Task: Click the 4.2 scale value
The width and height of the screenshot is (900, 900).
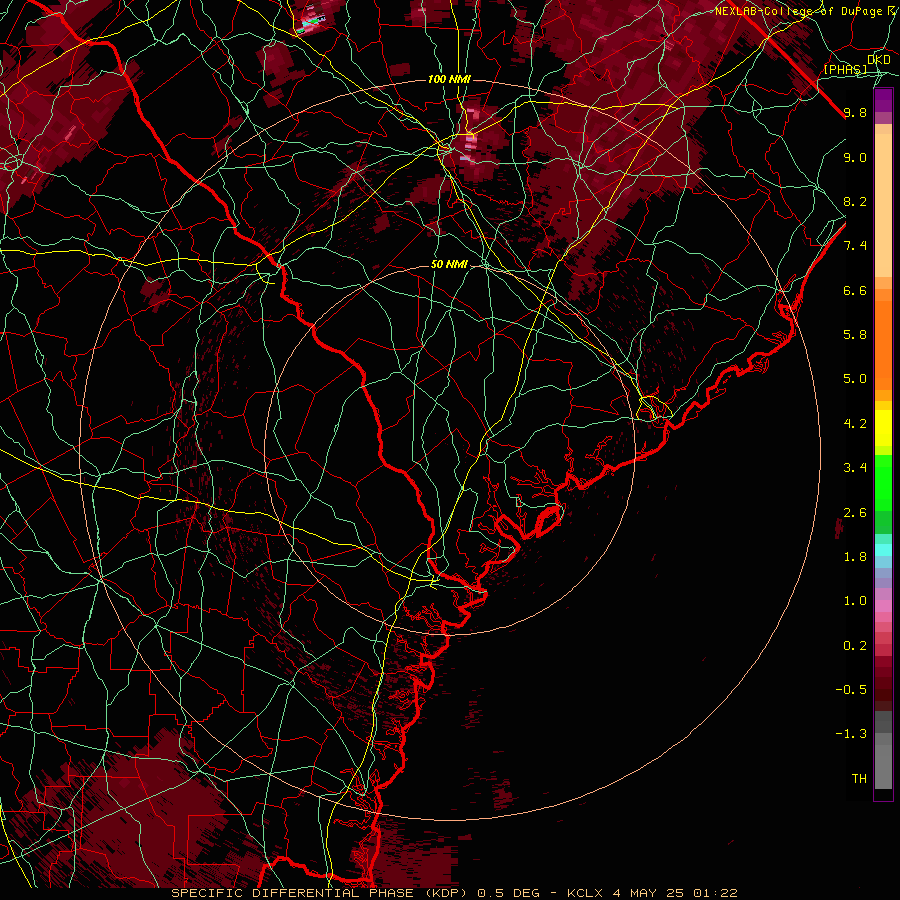Action: [x=855, y=424]
